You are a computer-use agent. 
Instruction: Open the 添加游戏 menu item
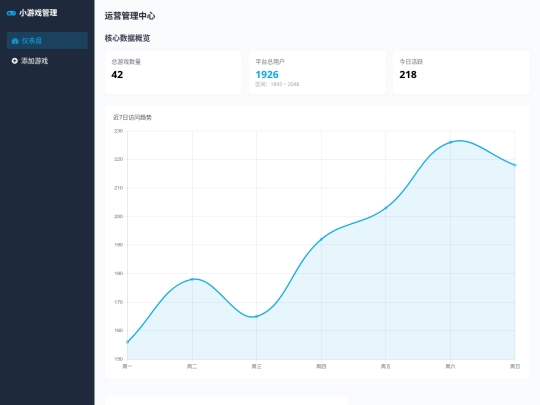47,61
